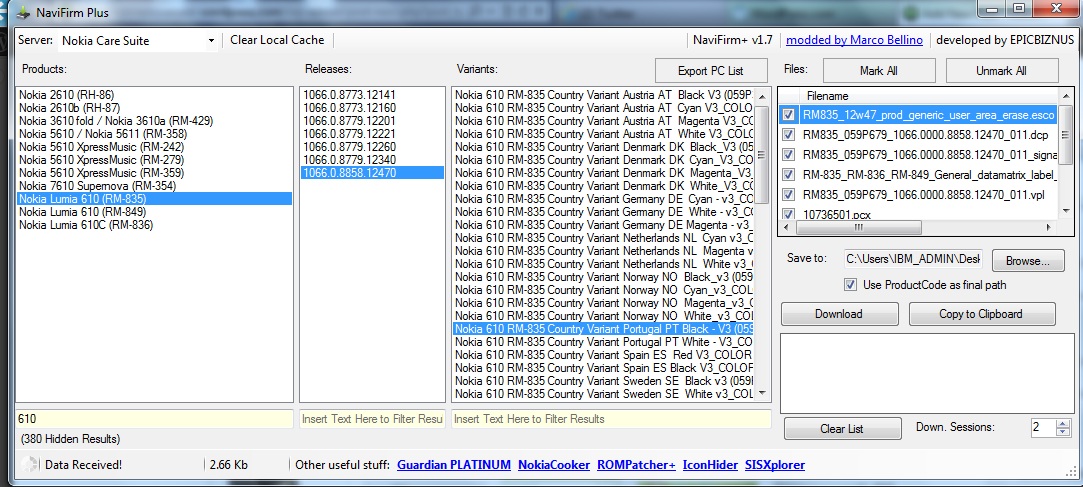The width and height of the screenshot is (1083, 487).
Task: Select release 1066.0.8858.12470
Action: coord(372,173)
